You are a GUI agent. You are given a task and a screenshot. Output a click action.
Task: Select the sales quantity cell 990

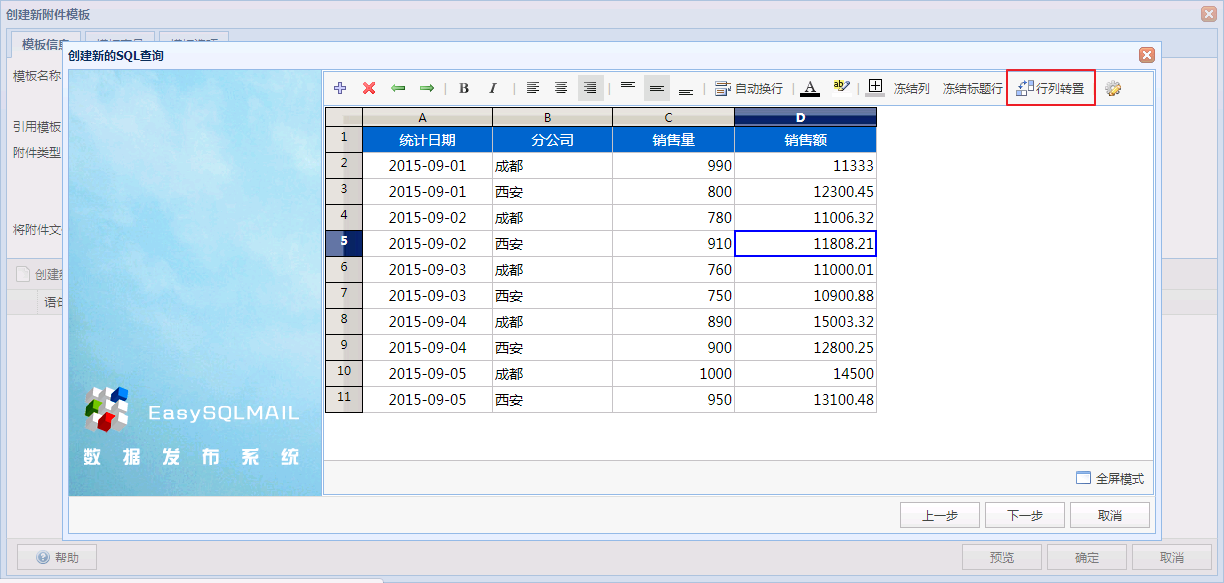tap(673, 166)
